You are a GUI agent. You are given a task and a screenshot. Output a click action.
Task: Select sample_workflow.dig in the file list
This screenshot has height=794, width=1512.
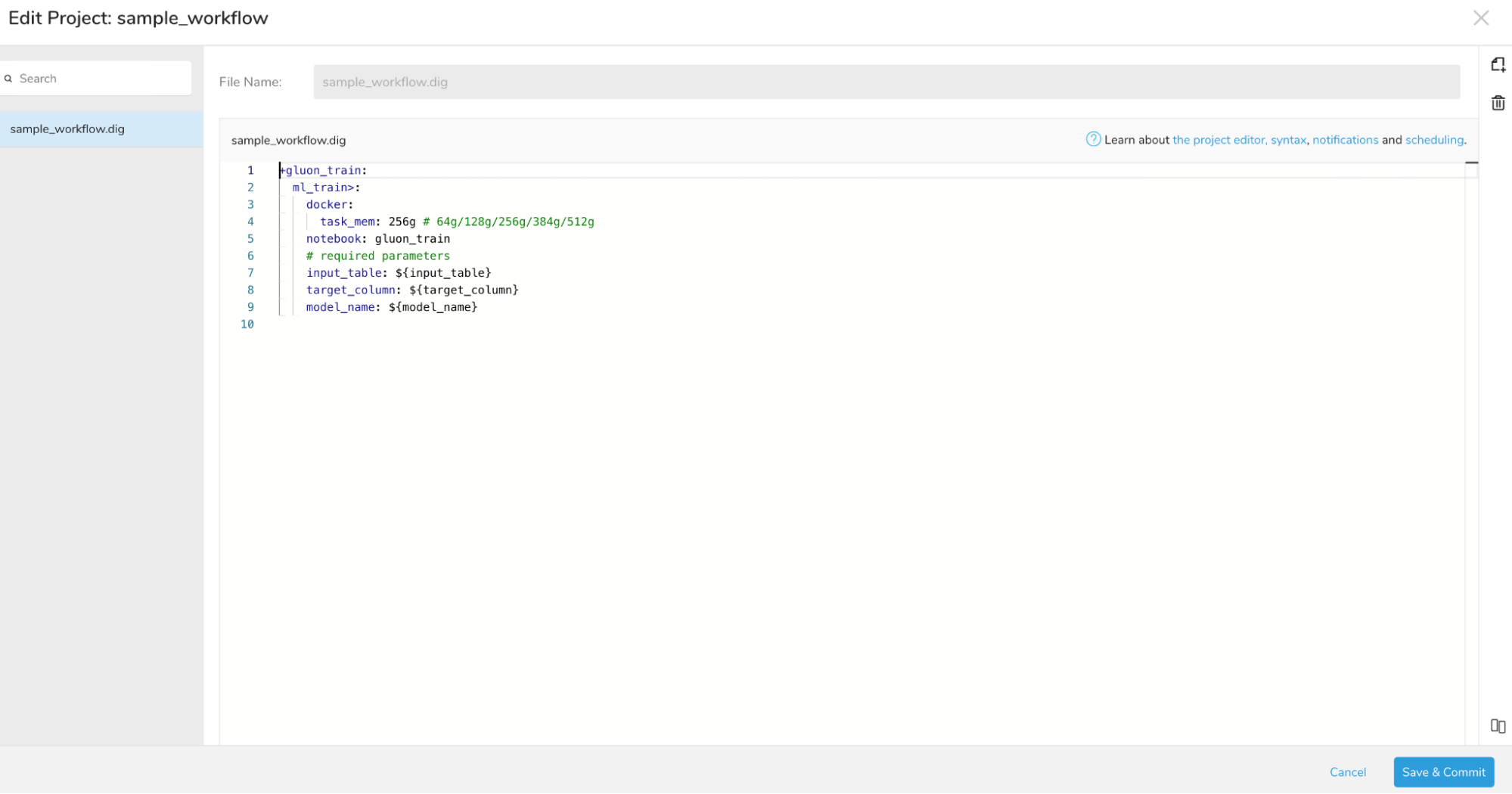tap(67, 129)
